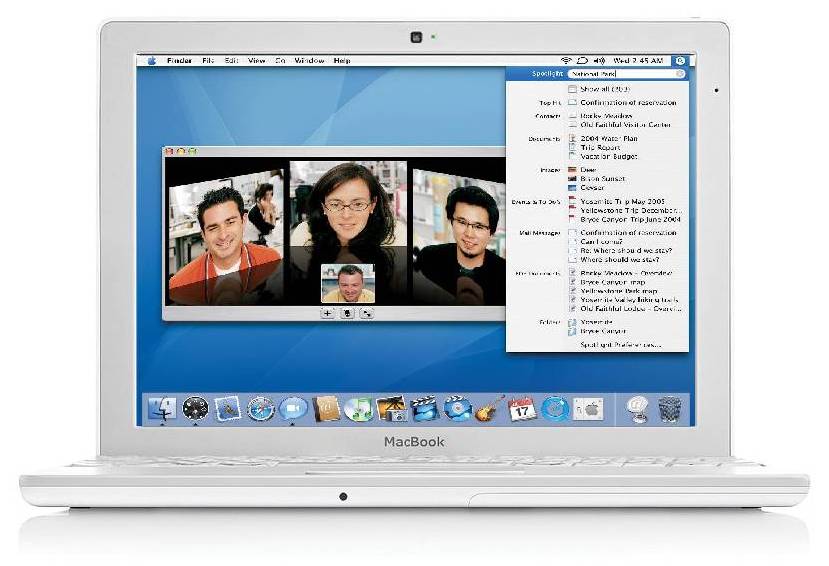This screenshot has width=829, height=566.
Task: Open the Window menu
Action: click(309, 61)
